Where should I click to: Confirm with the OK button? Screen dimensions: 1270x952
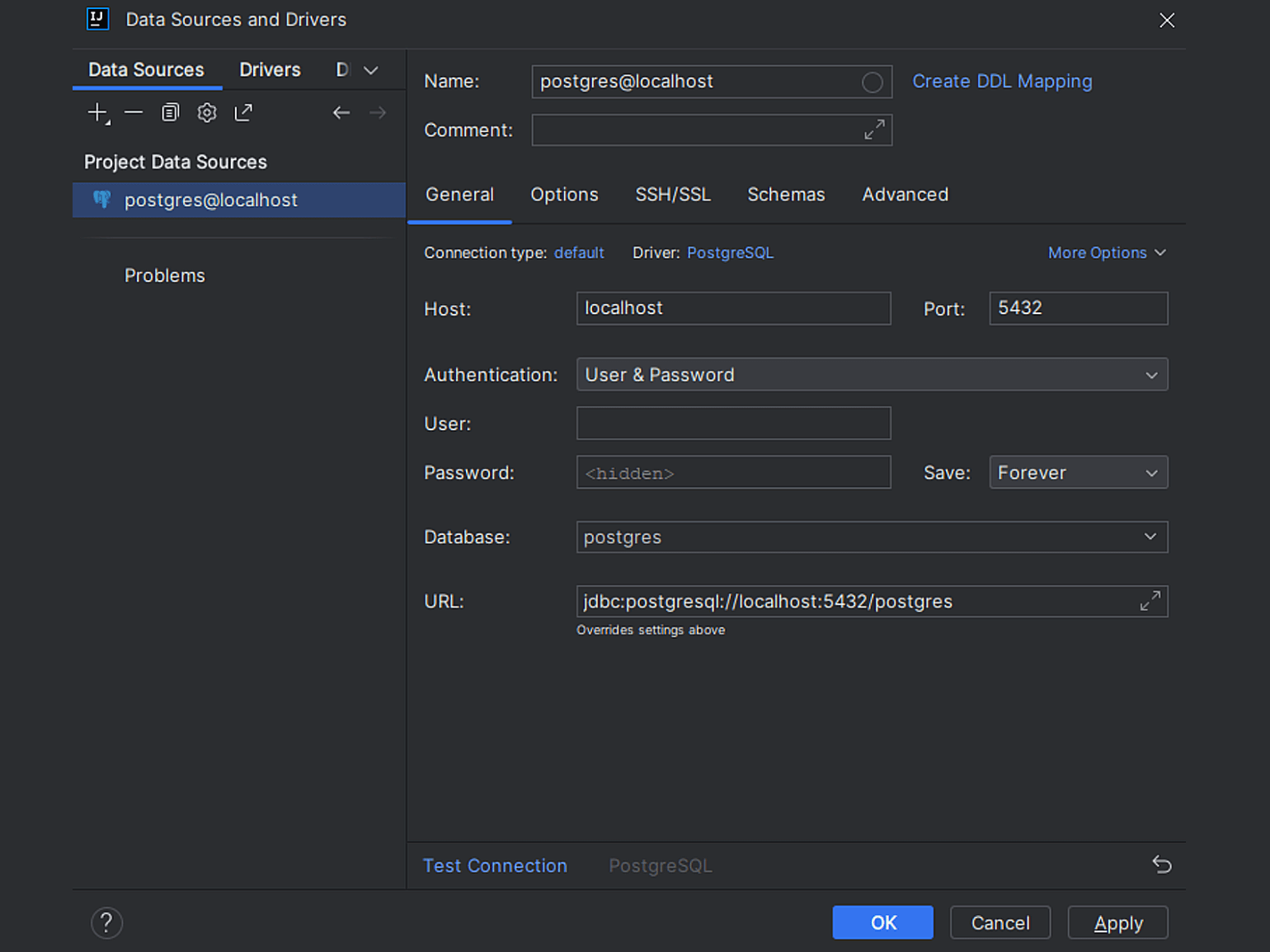coord(882,922)
